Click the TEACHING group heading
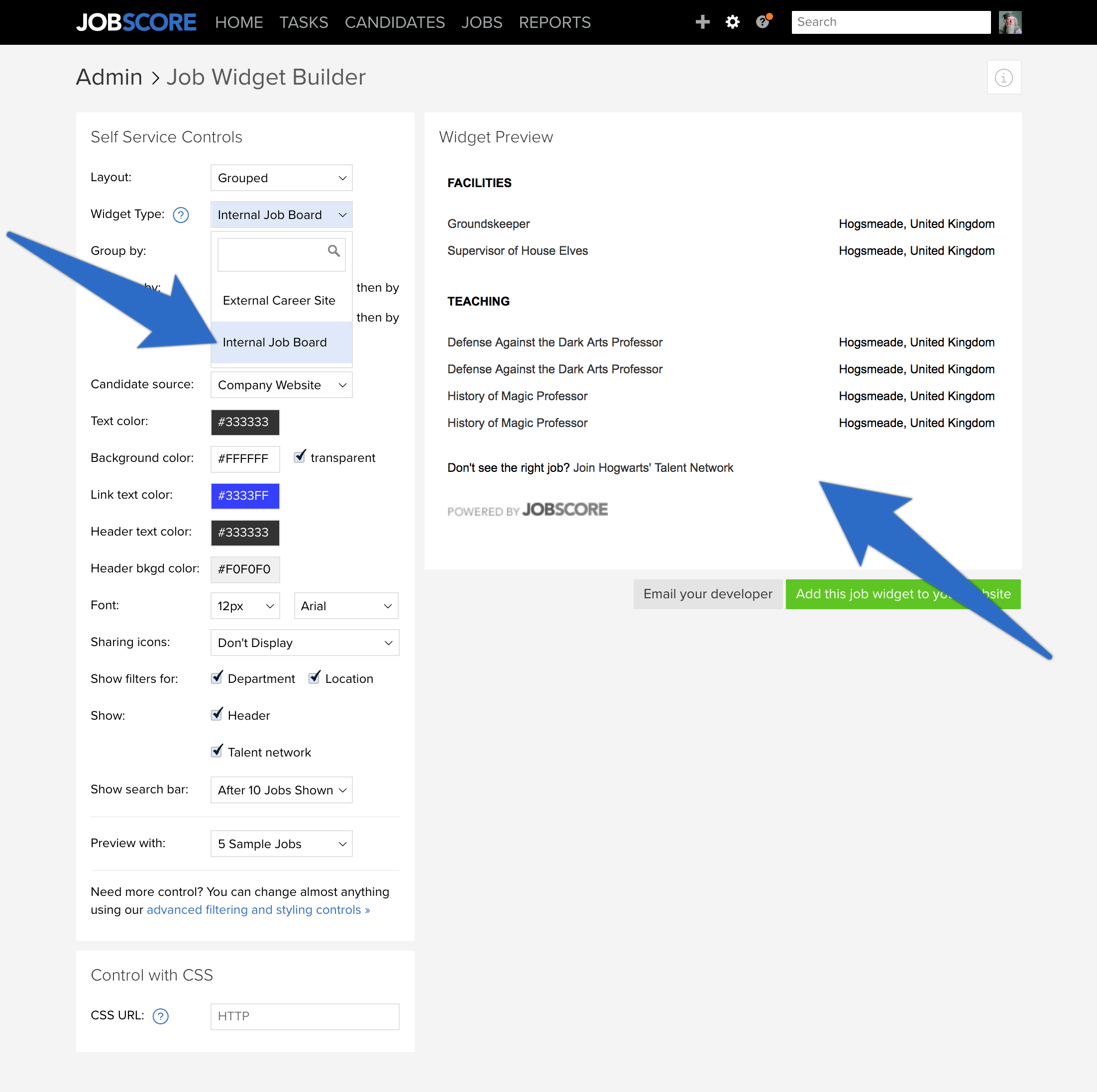Screen dimensions: 1097x1092 tap(478, 302)
